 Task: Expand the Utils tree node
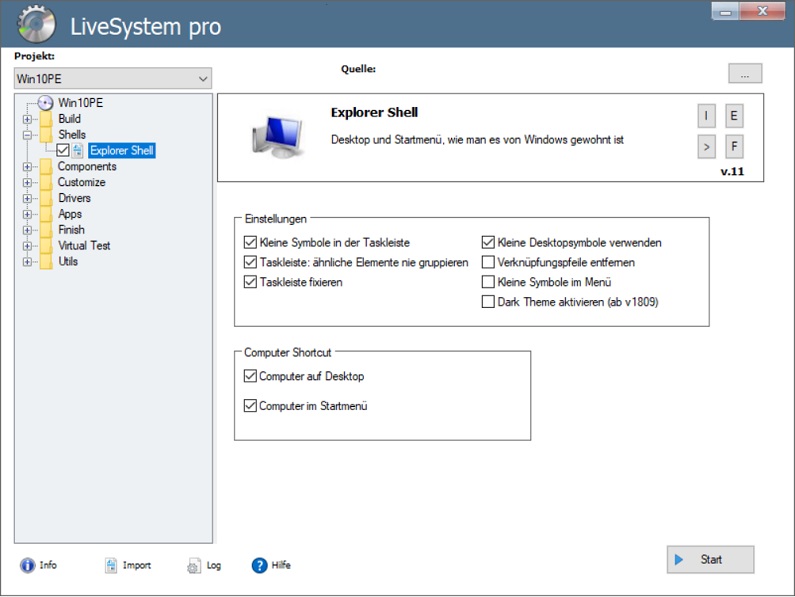click(27, 262)
